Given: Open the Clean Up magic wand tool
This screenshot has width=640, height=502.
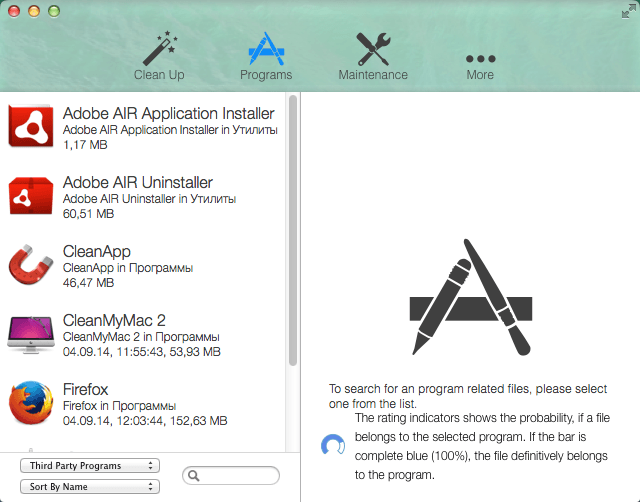Looking at the screenshot, I should 160,48.
